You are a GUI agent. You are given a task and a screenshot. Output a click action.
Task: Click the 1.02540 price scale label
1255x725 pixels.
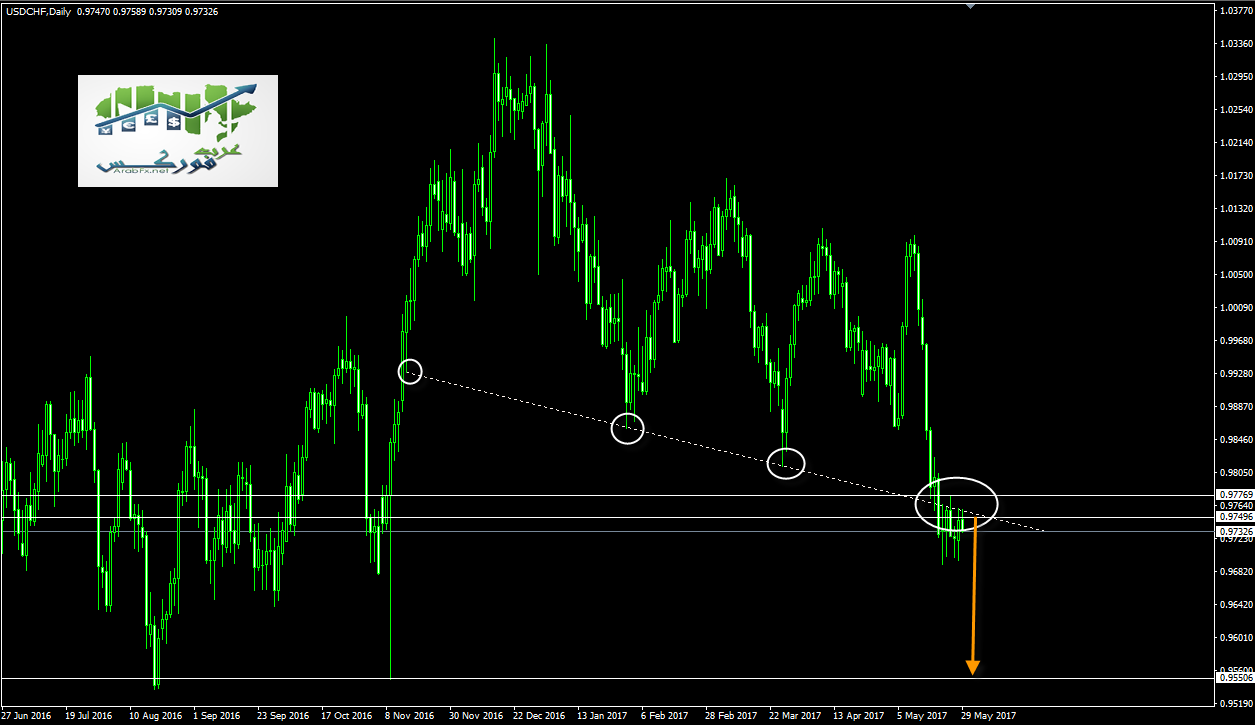pos(1237,110)
